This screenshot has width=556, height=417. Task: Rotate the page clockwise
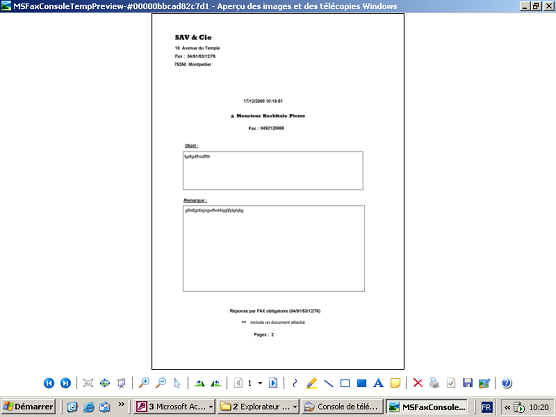200,383
